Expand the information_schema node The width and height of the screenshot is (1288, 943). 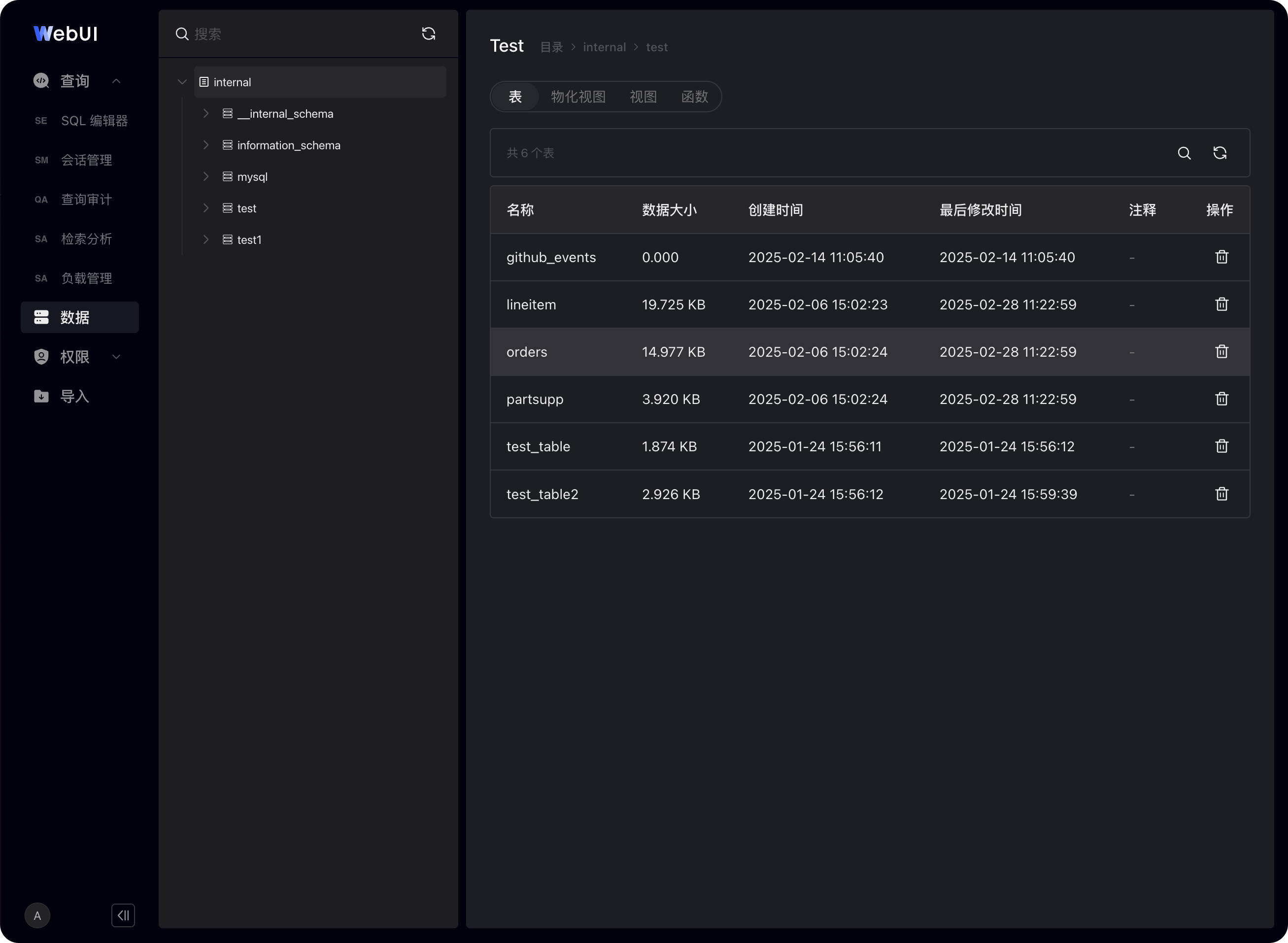point(206,145)
